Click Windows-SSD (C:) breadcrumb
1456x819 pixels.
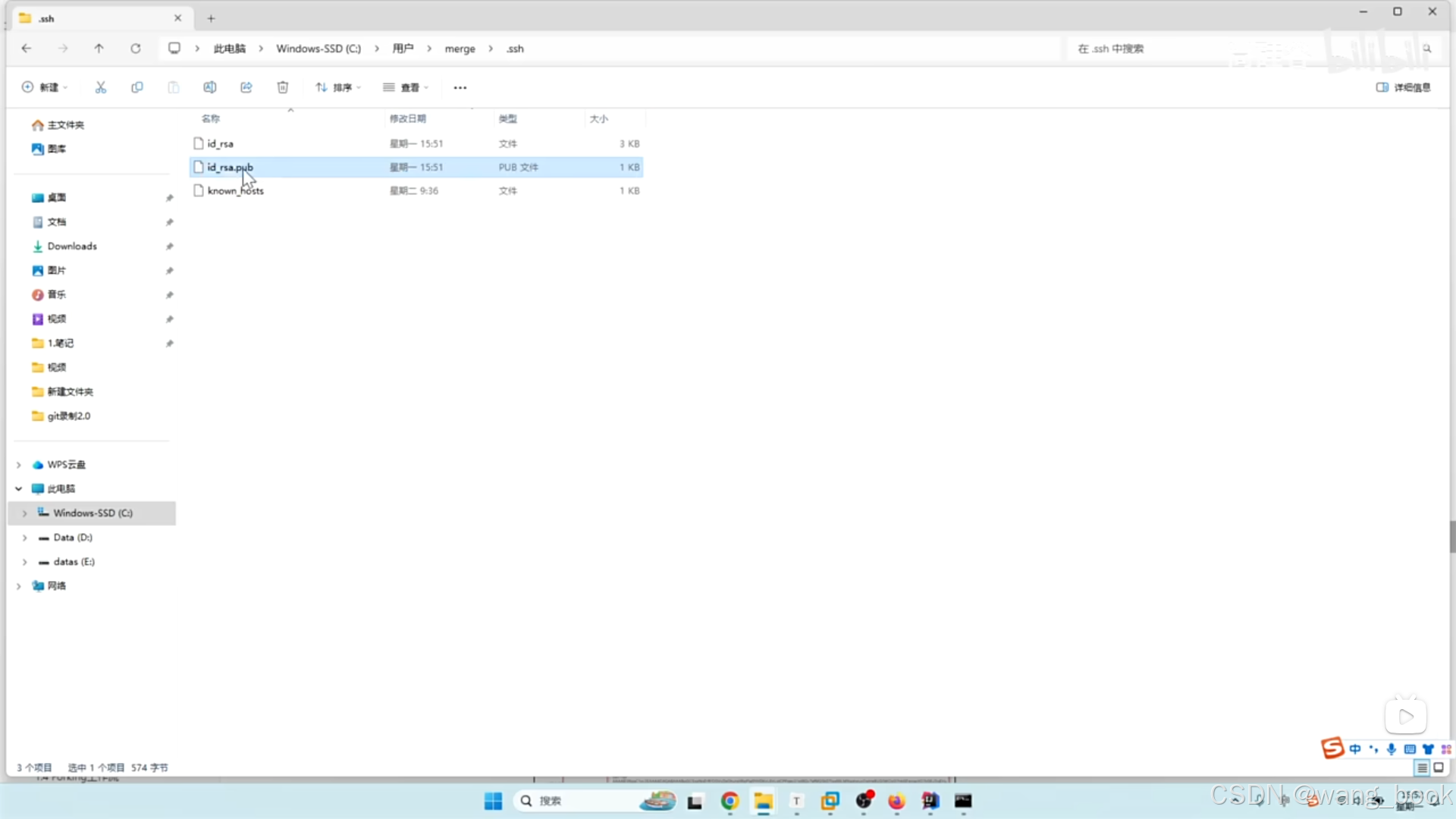[318, 49]
